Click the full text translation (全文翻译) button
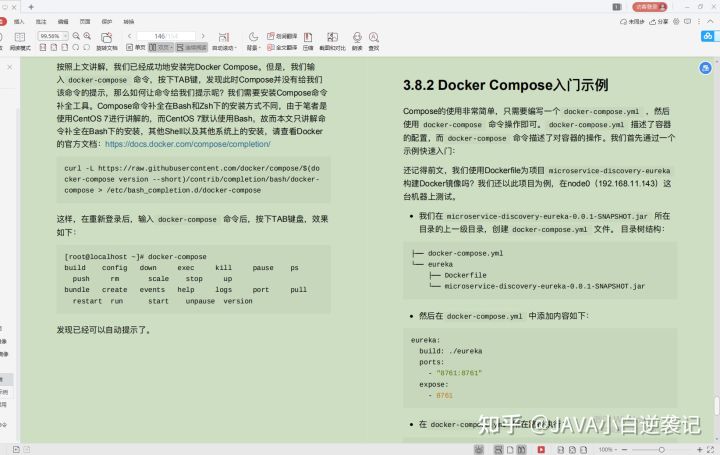Screen dimensions: 720x455 point(282,47)
